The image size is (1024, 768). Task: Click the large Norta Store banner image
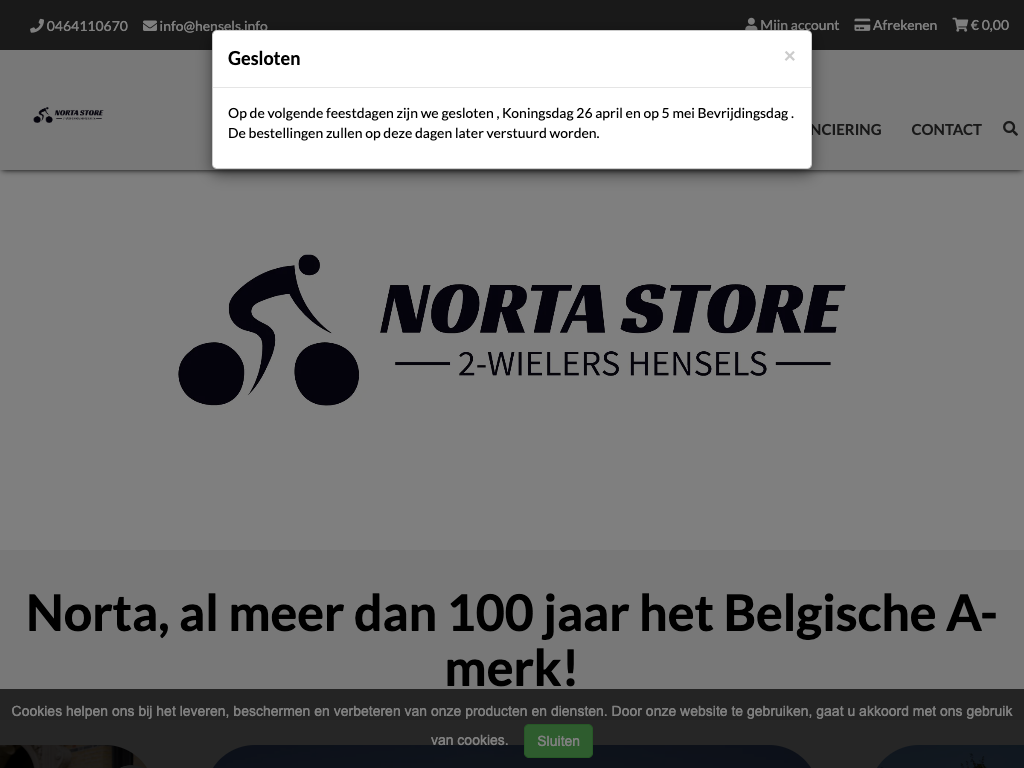[512, 330]
